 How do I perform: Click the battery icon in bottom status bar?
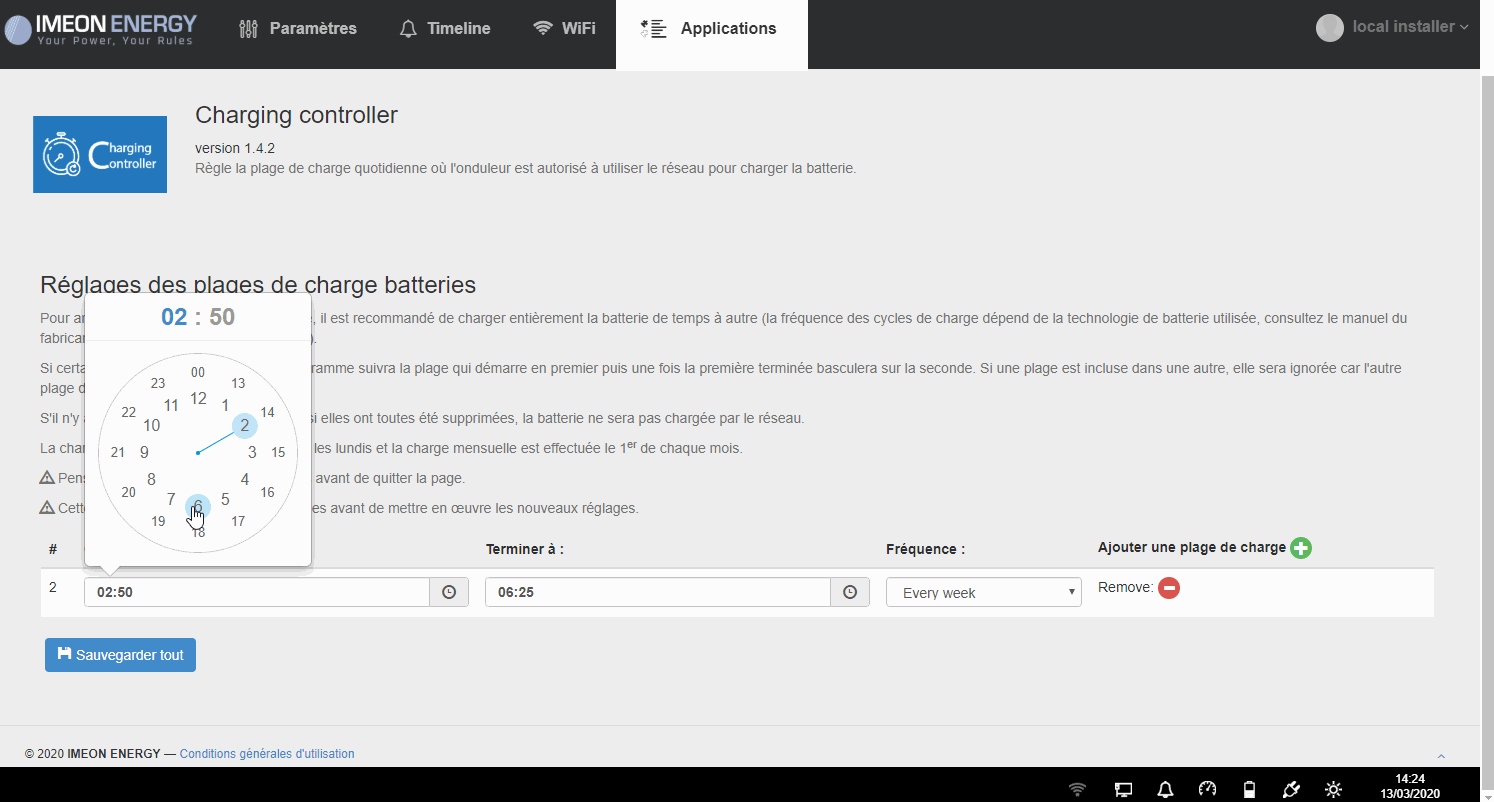(1248, 789)
